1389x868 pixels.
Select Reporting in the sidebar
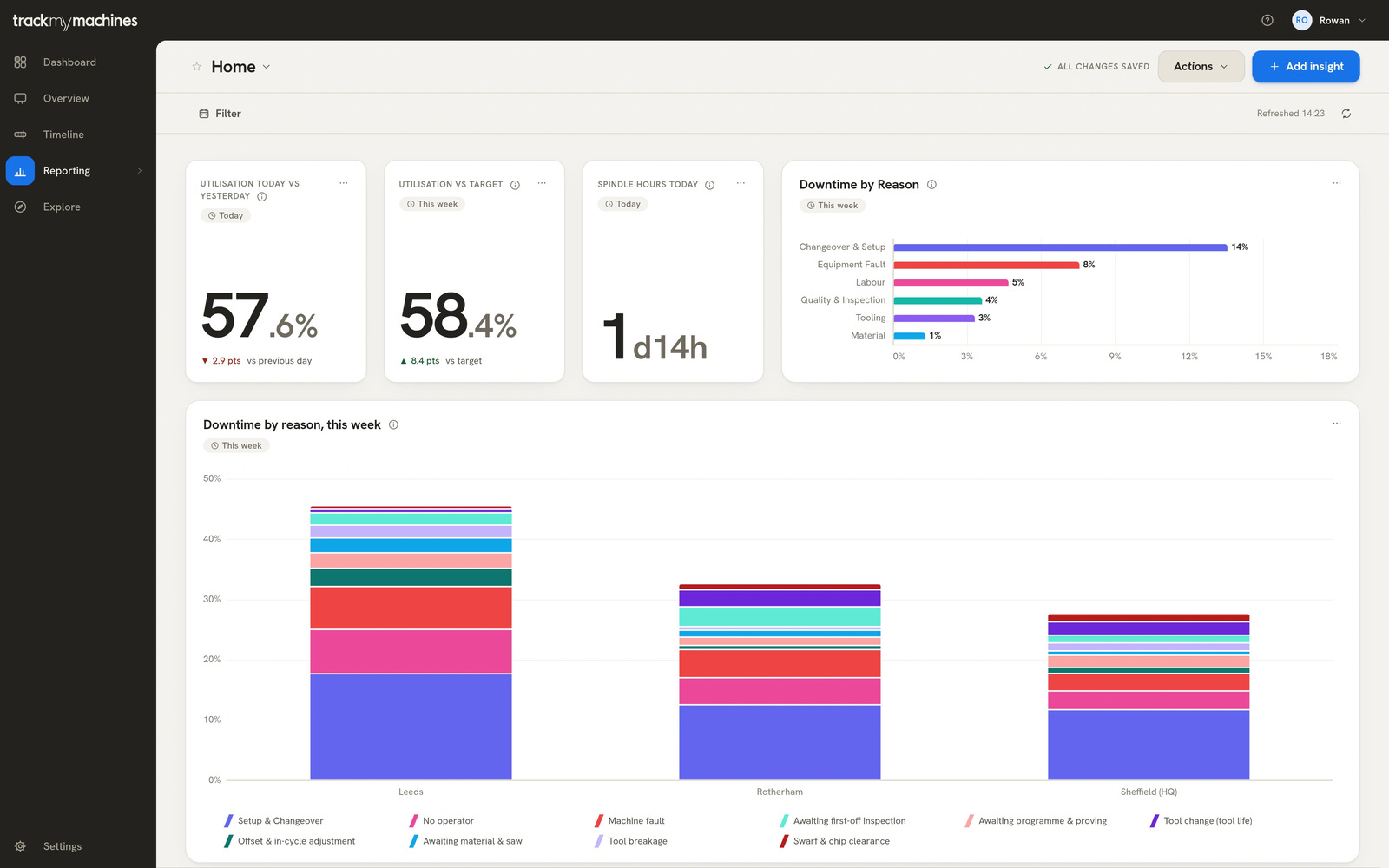[78, 171]
